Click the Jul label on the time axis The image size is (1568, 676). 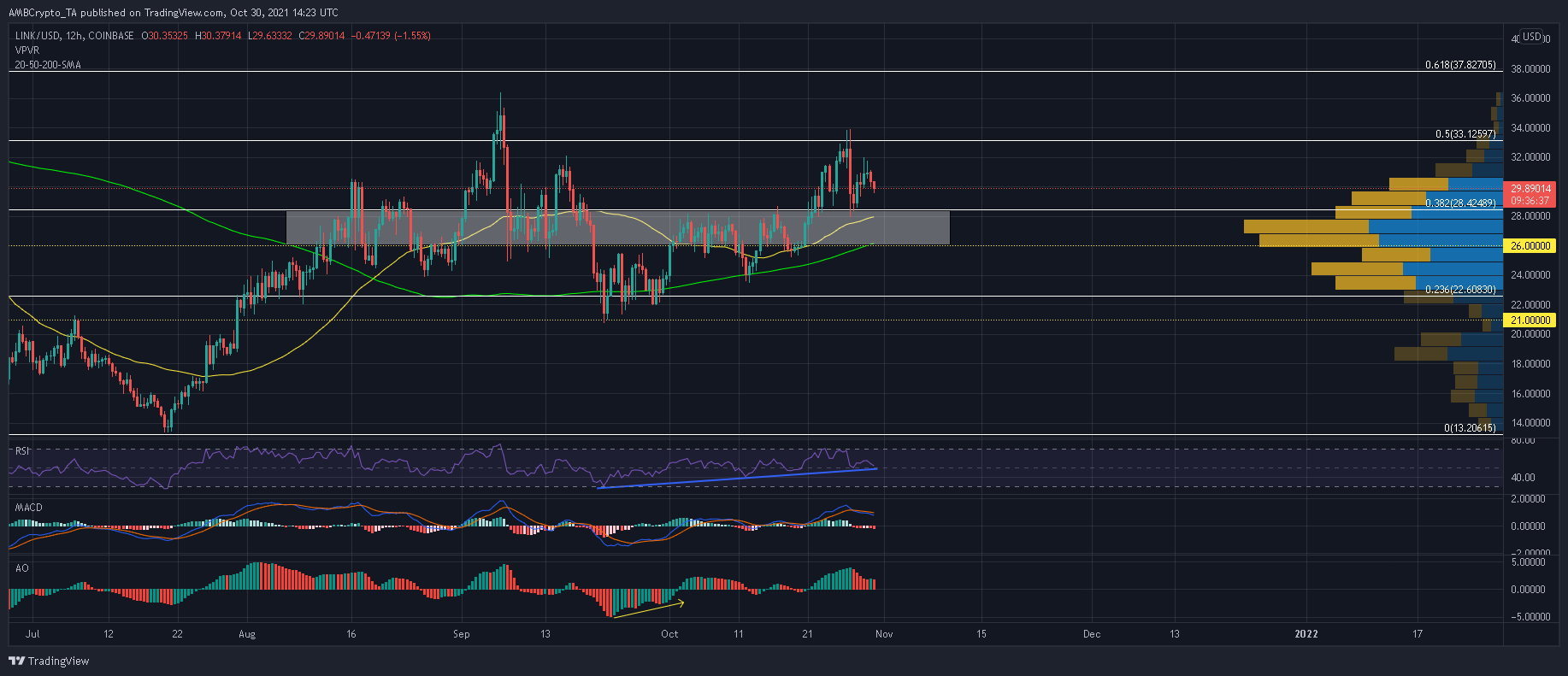coord(33,634)
